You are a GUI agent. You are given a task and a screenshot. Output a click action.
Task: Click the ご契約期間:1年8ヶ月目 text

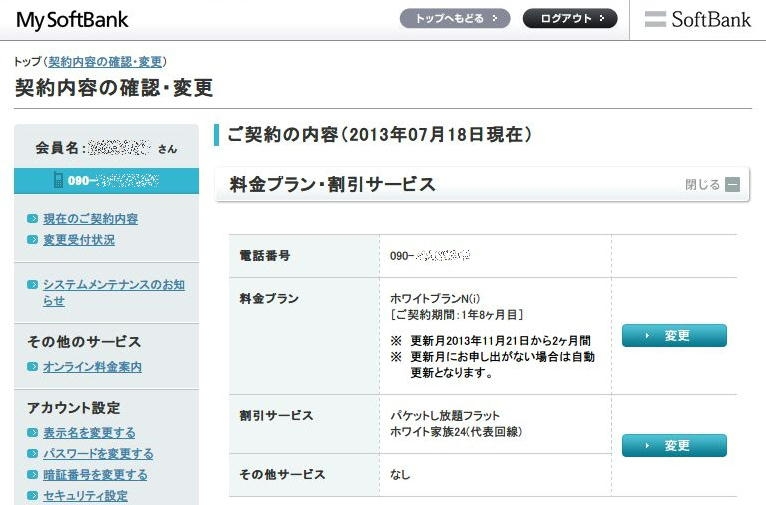tap(457, 315)
